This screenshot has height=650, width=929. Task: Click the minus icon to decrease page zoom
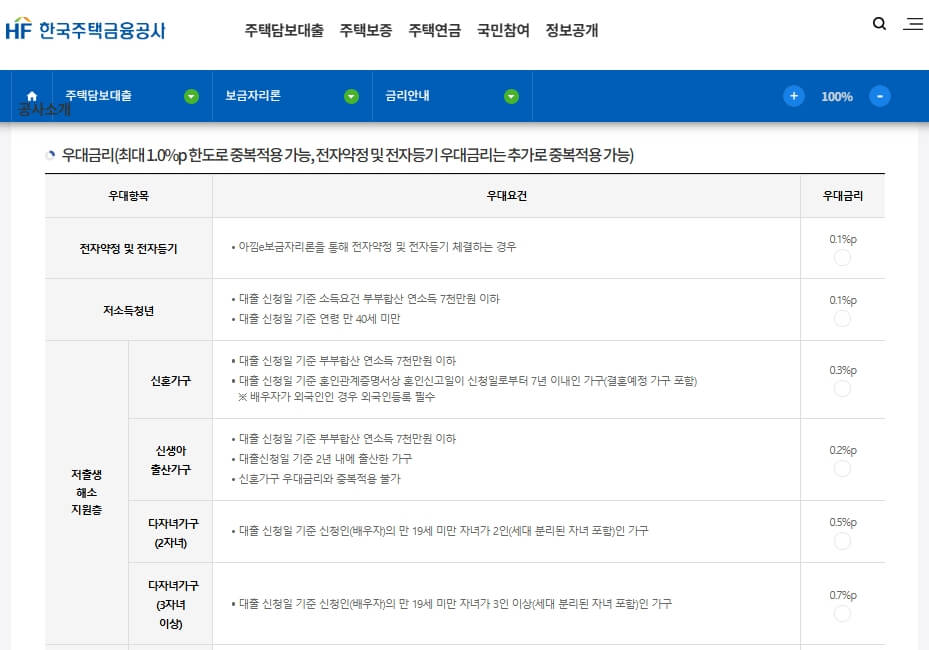click(879, 96)
